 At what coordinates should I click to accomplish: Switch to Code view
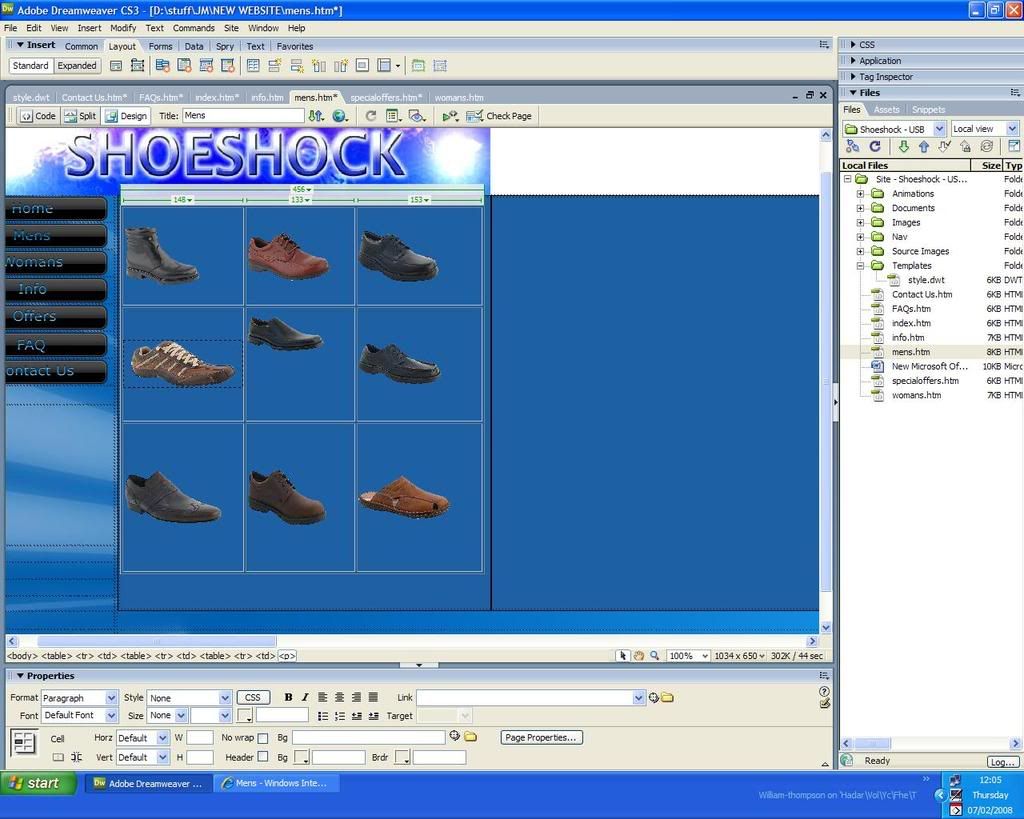(x=39, y=116)
